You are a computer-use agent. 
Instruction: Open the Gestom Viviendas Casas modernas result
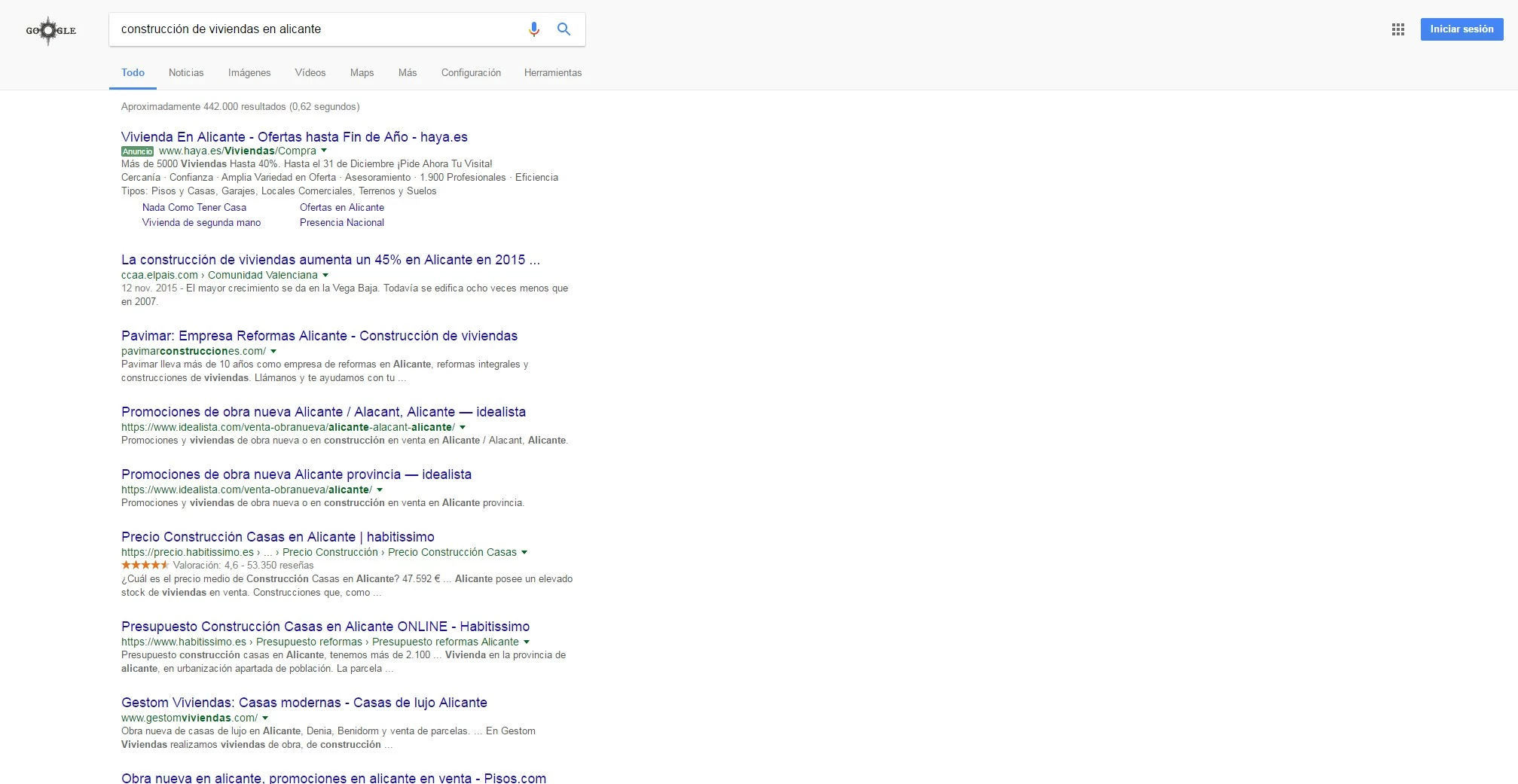tap(304, 703)
